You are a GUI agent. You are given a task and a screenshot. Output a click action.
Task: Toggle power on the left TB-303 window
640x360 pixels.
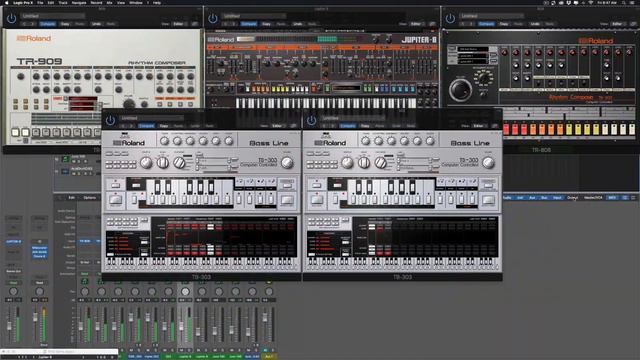[110, 120]
